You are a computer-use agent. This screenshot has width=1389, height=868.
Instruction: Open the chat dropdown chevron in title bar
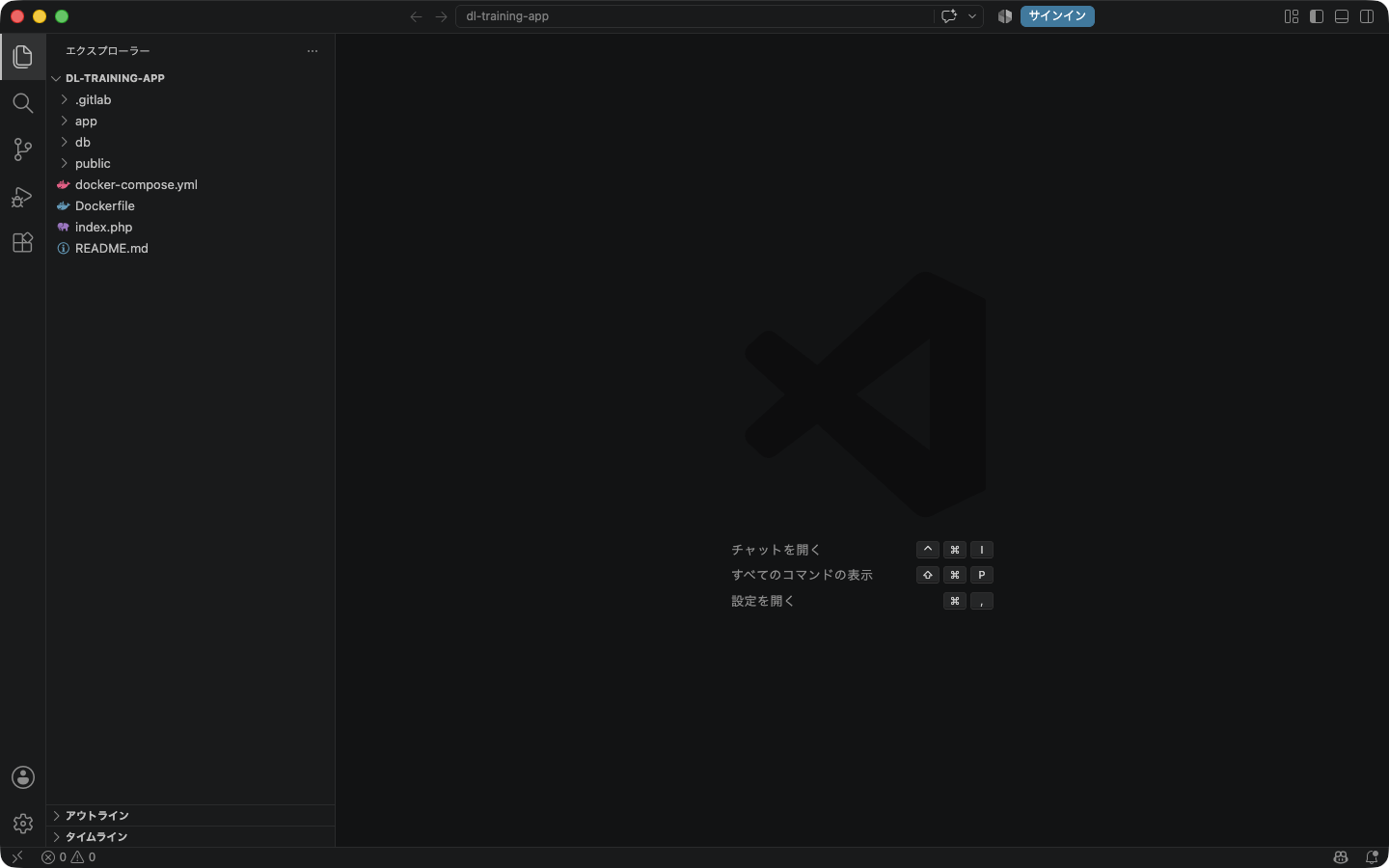click(x=972, y=16)
